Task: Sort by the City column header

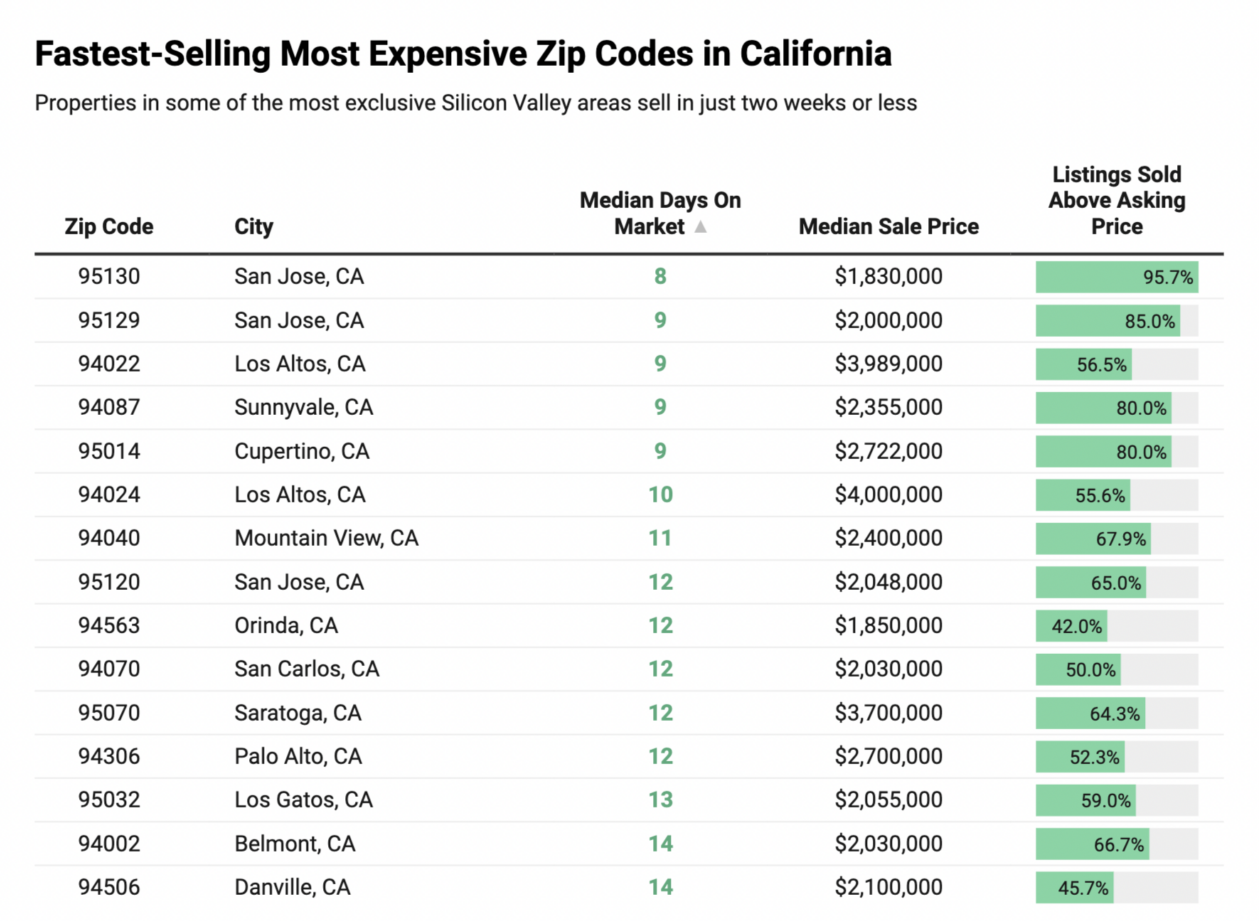Action: (x=254, y=227)
